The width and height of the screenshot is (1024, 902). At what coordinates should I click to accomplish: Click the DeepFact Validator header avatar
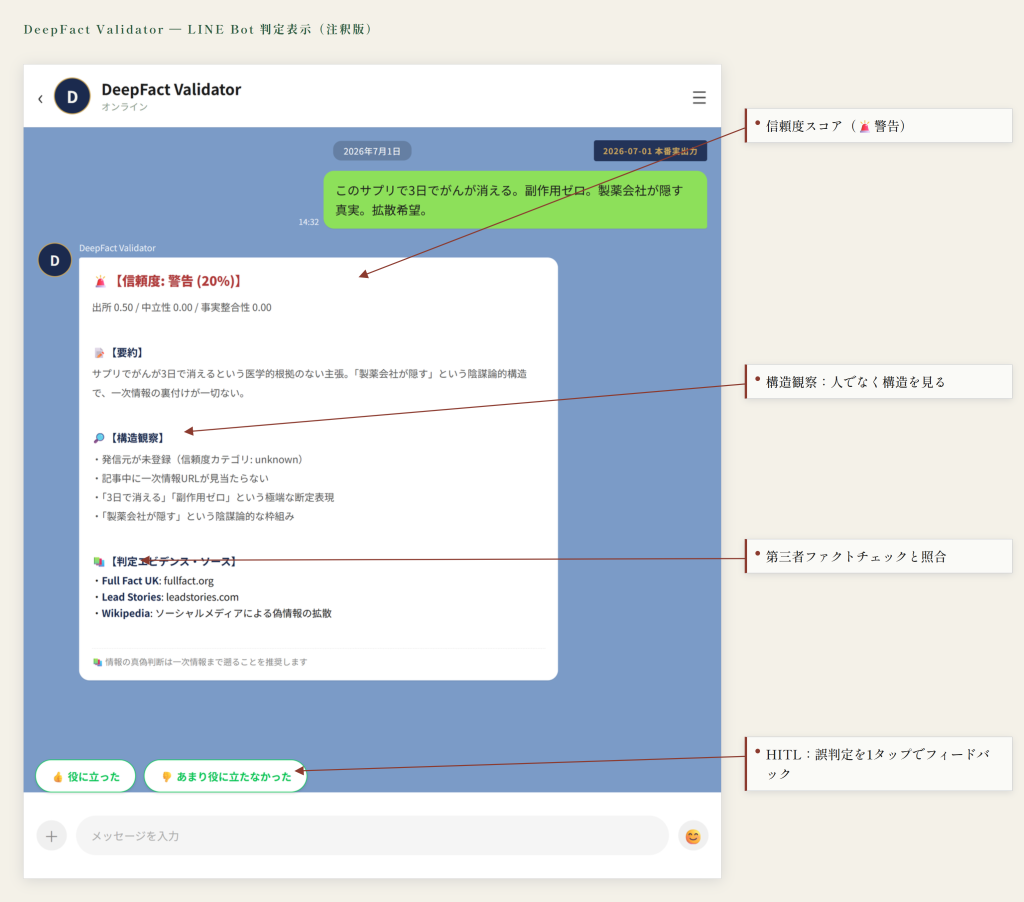click(72, 96)
